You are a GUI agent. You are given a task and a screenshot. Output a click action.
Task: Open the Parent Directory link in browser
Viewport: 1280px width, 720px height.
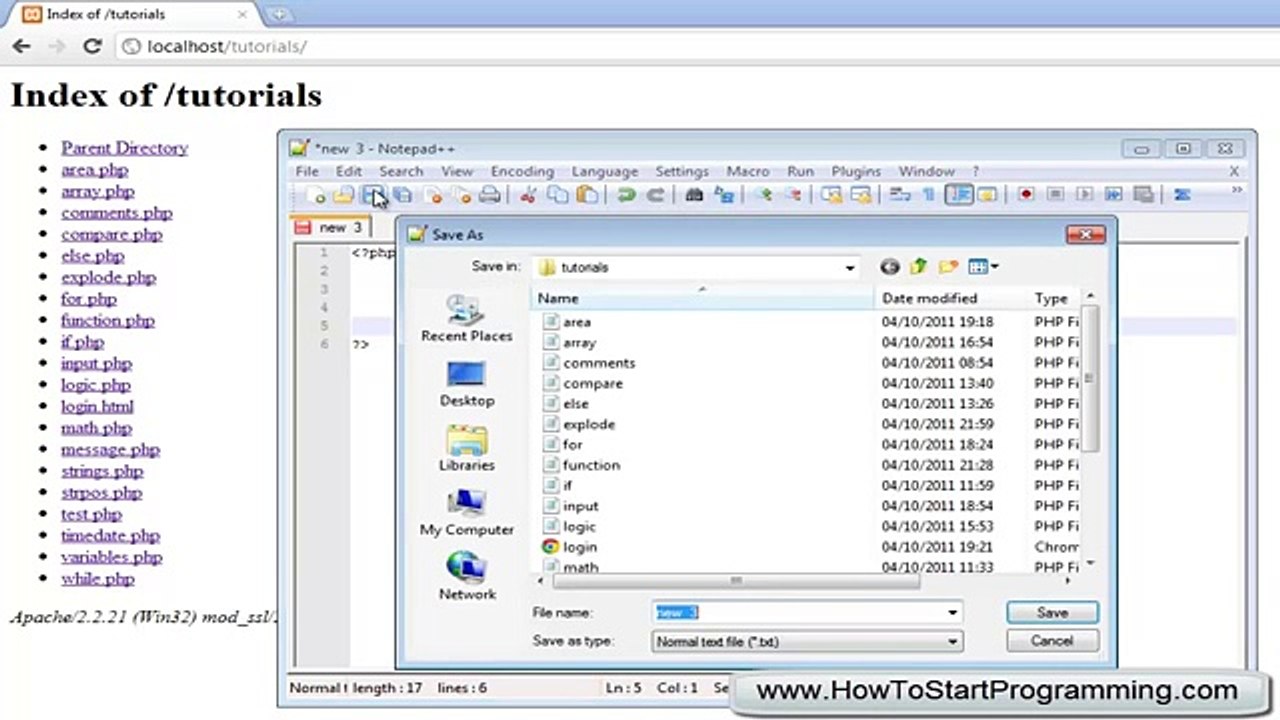[x=124, y=148]
